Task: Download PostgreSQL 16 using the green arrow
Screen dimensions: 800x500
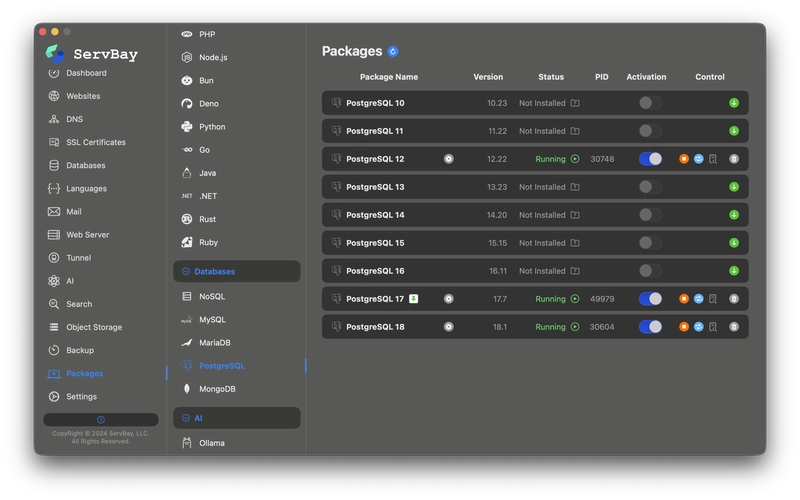Action: [734, 271]
